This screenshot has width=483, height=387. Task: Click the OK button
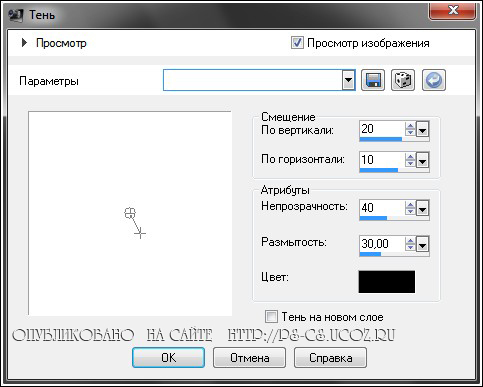point(168,358)
